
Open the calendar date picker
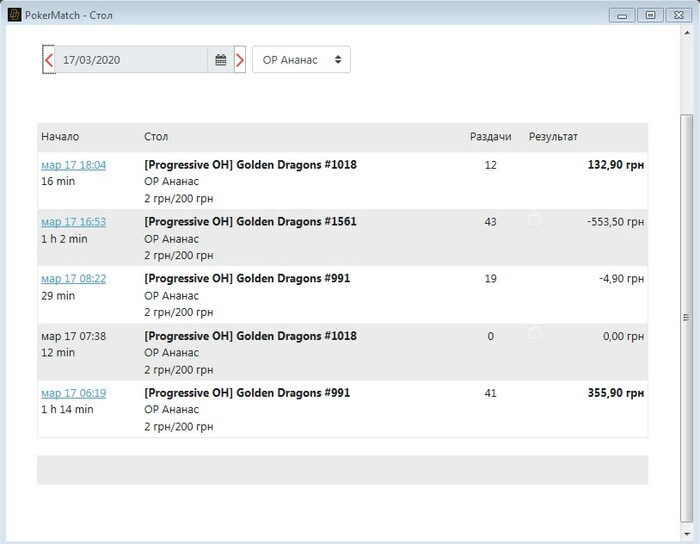click(x=221, y=60)
